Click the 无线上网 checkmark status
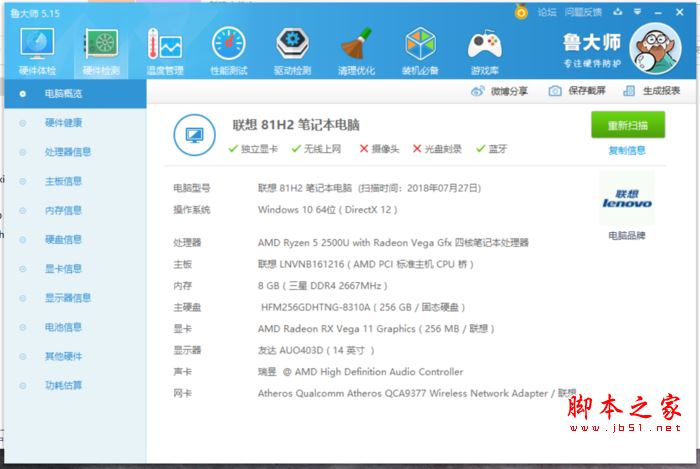 317,149
